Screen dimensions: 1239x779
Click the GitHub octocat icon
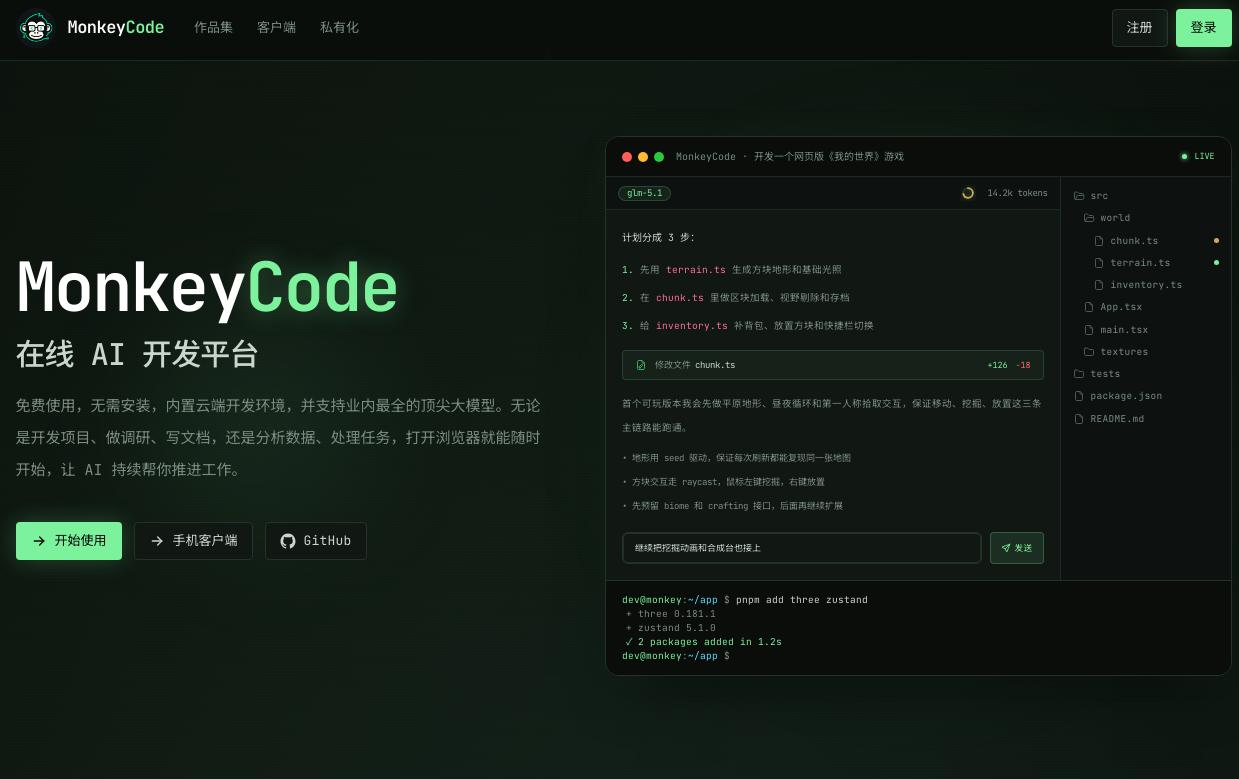[x=288, y=541]
